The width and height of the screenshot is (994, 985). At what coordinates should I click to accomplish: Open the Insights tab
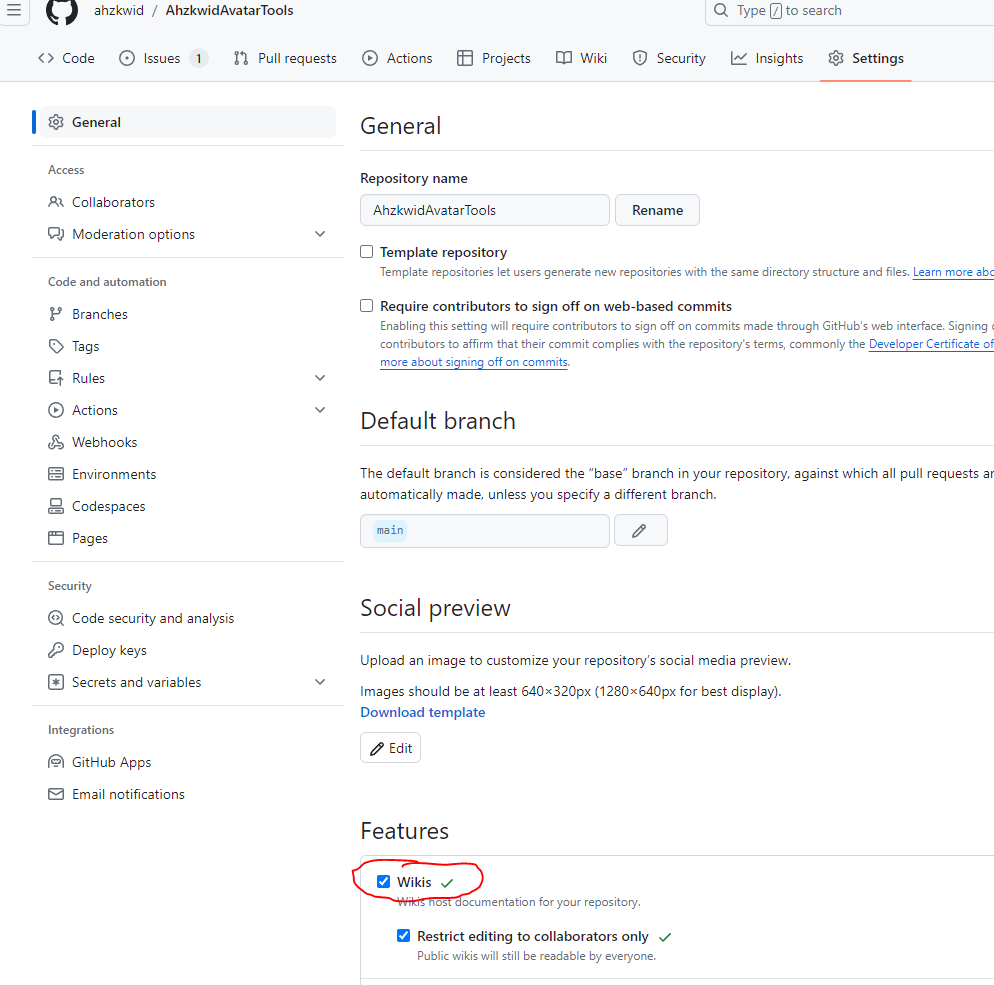tap(767, 58)
